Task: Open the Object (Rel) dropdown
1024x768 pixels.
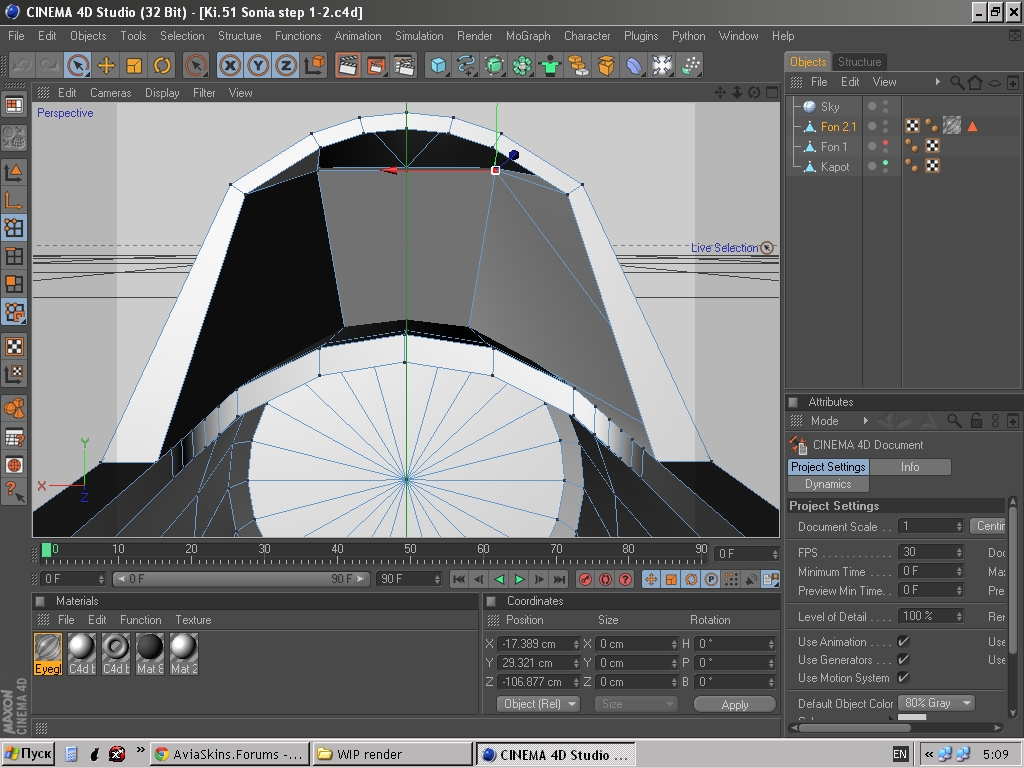Action: click(x=539, y=704)
